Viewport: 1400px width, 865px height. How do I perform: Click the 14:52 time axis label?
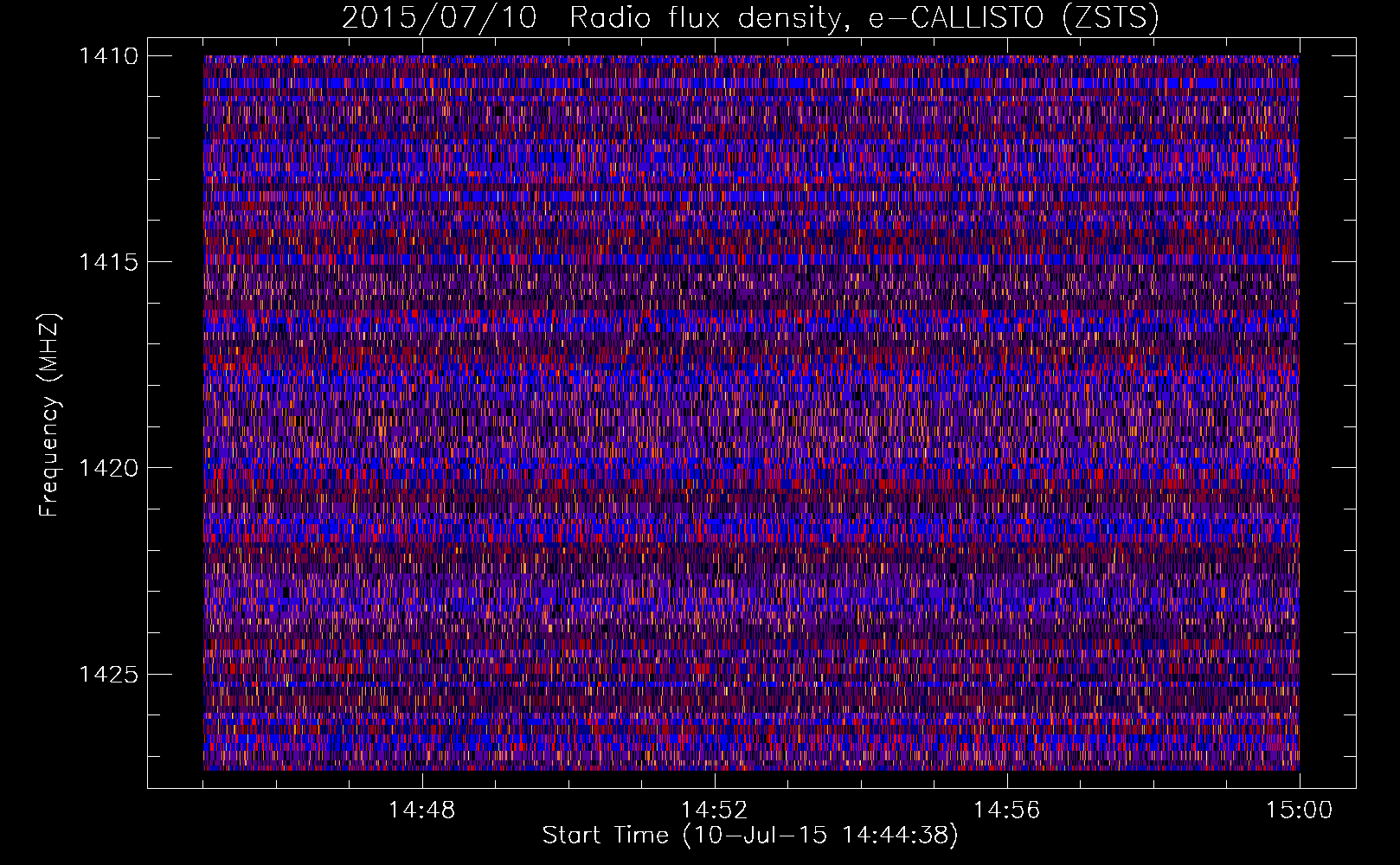click(x=714, y=811)
